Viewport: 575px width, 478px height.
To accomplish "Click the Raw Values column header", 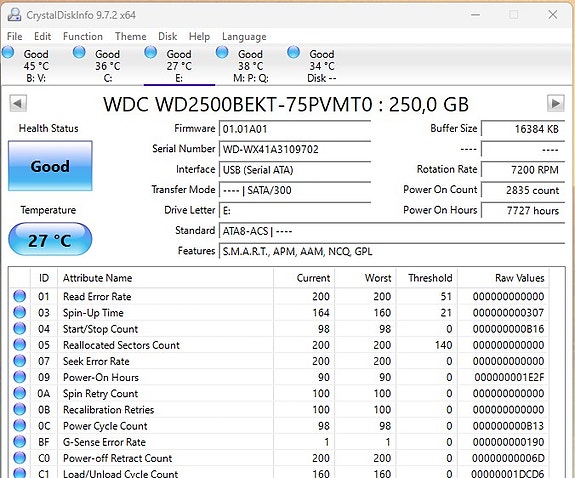I will (x=519, y=278).
